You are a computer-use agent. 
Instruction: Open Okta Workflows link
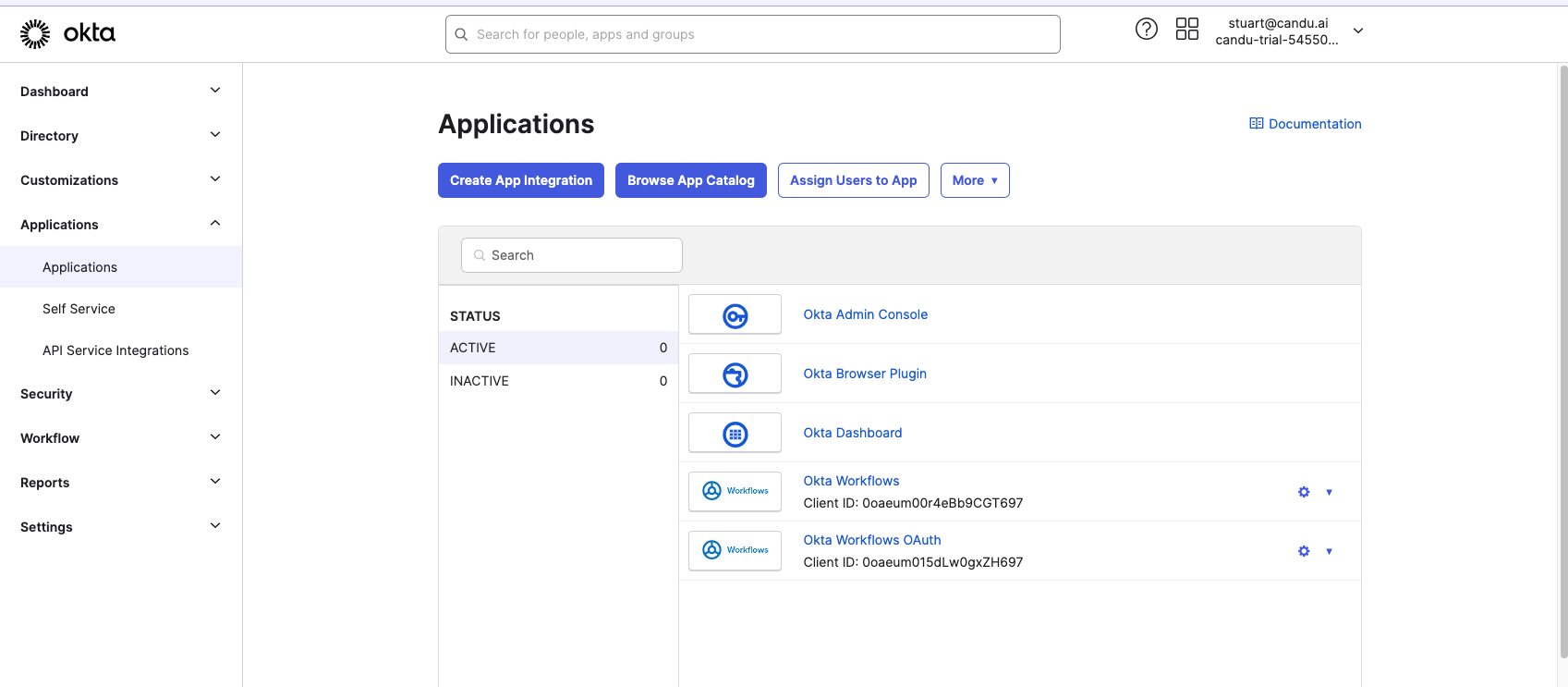tap(851, 481)
